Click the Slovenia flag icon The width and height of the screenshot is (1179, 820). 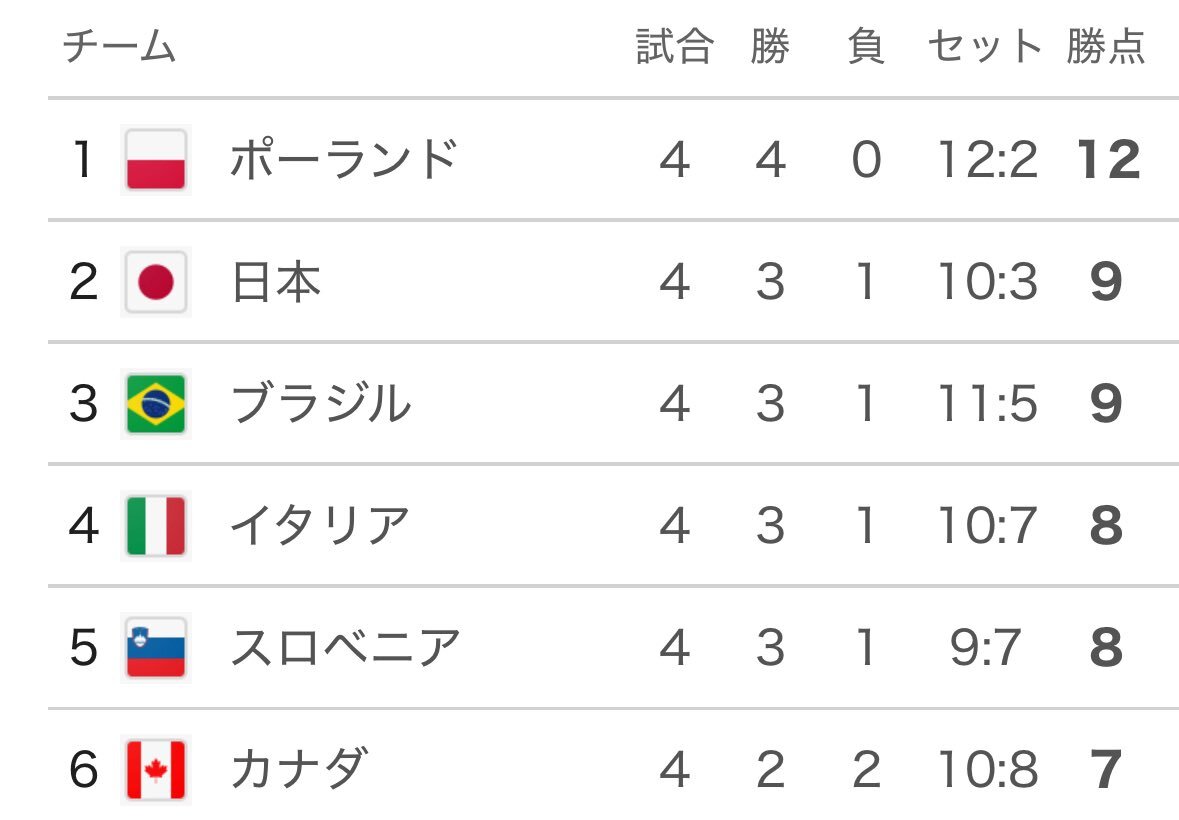pos(156,647)
